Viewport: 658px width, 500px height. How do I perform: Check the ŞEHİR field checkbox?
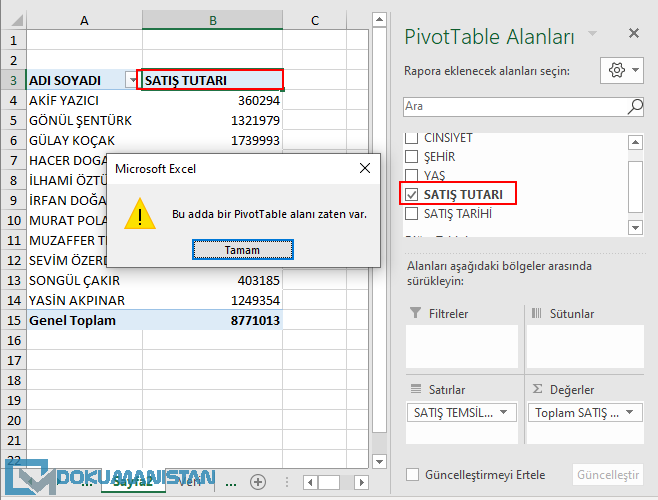pos(411,157)
